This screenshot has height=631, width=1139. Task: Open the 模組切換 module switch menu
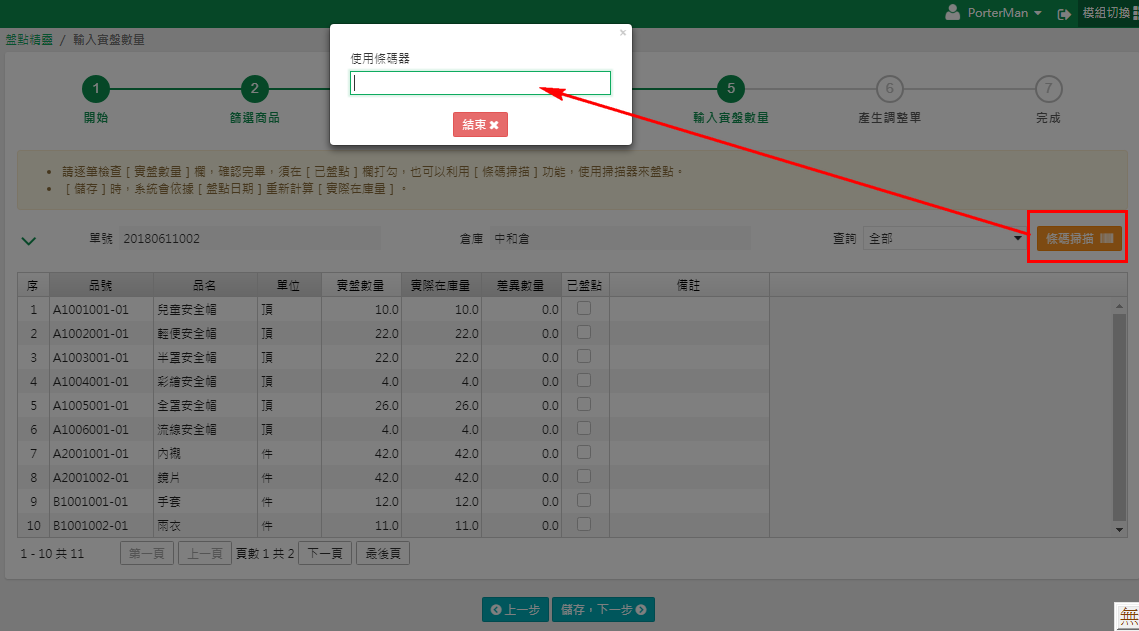(1109, 13)
